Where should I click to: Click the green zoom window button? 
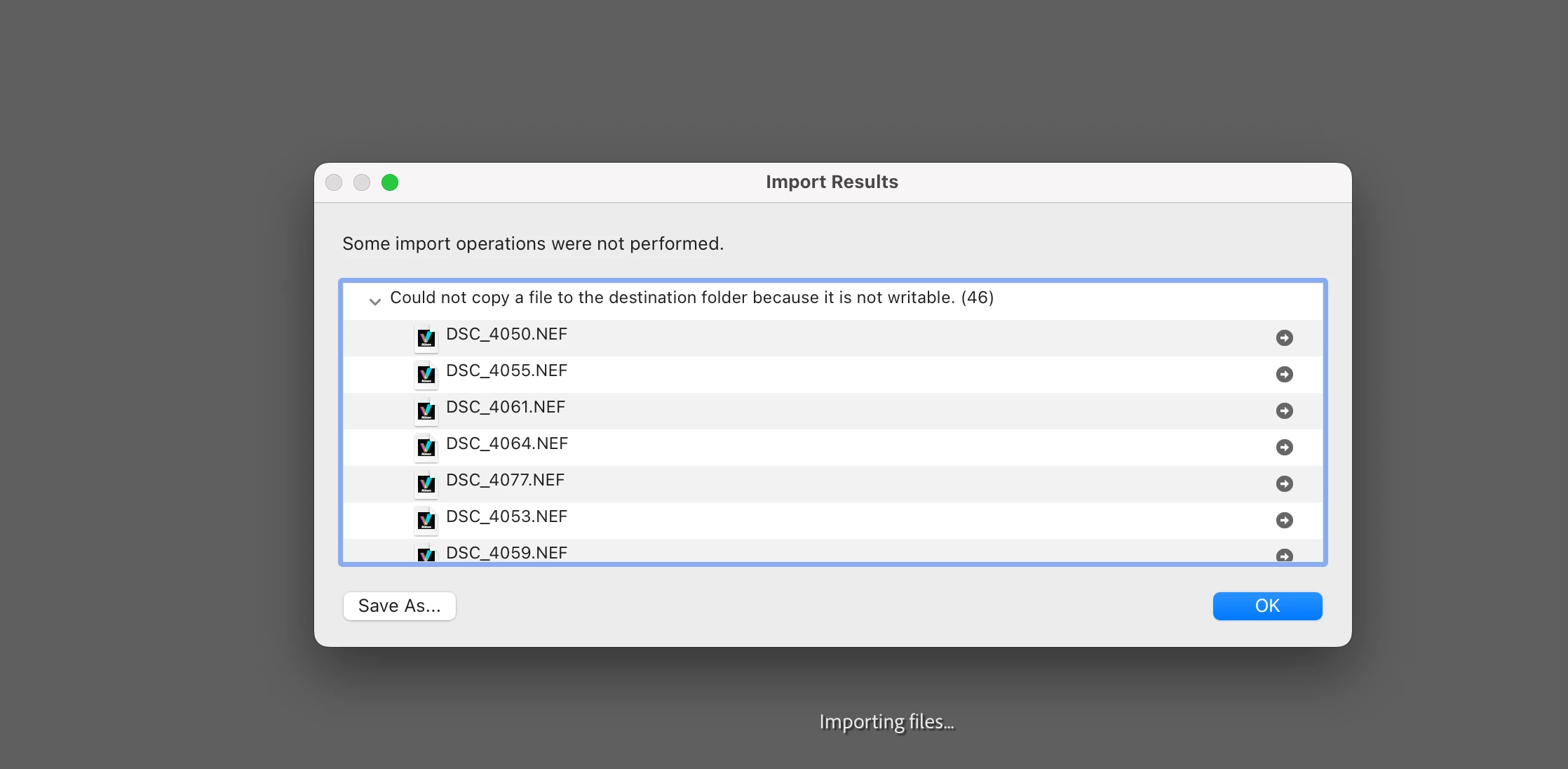[390, 182]
